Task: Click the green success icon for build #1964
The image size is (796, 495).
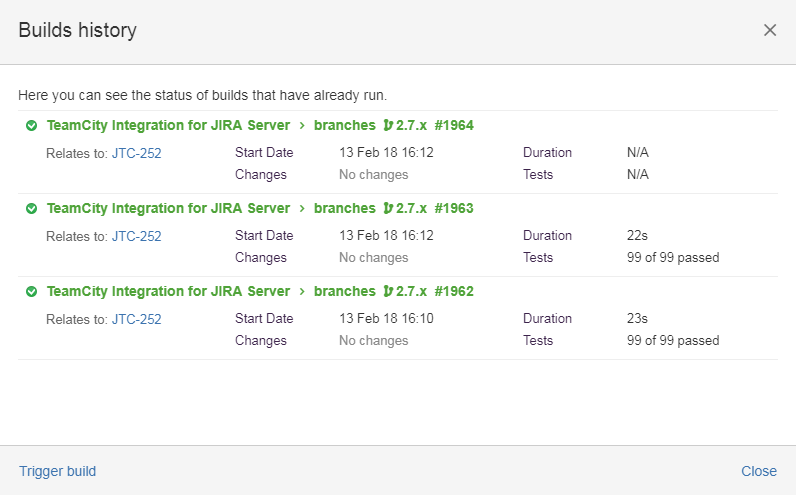Action: click(x=31, y=126)
